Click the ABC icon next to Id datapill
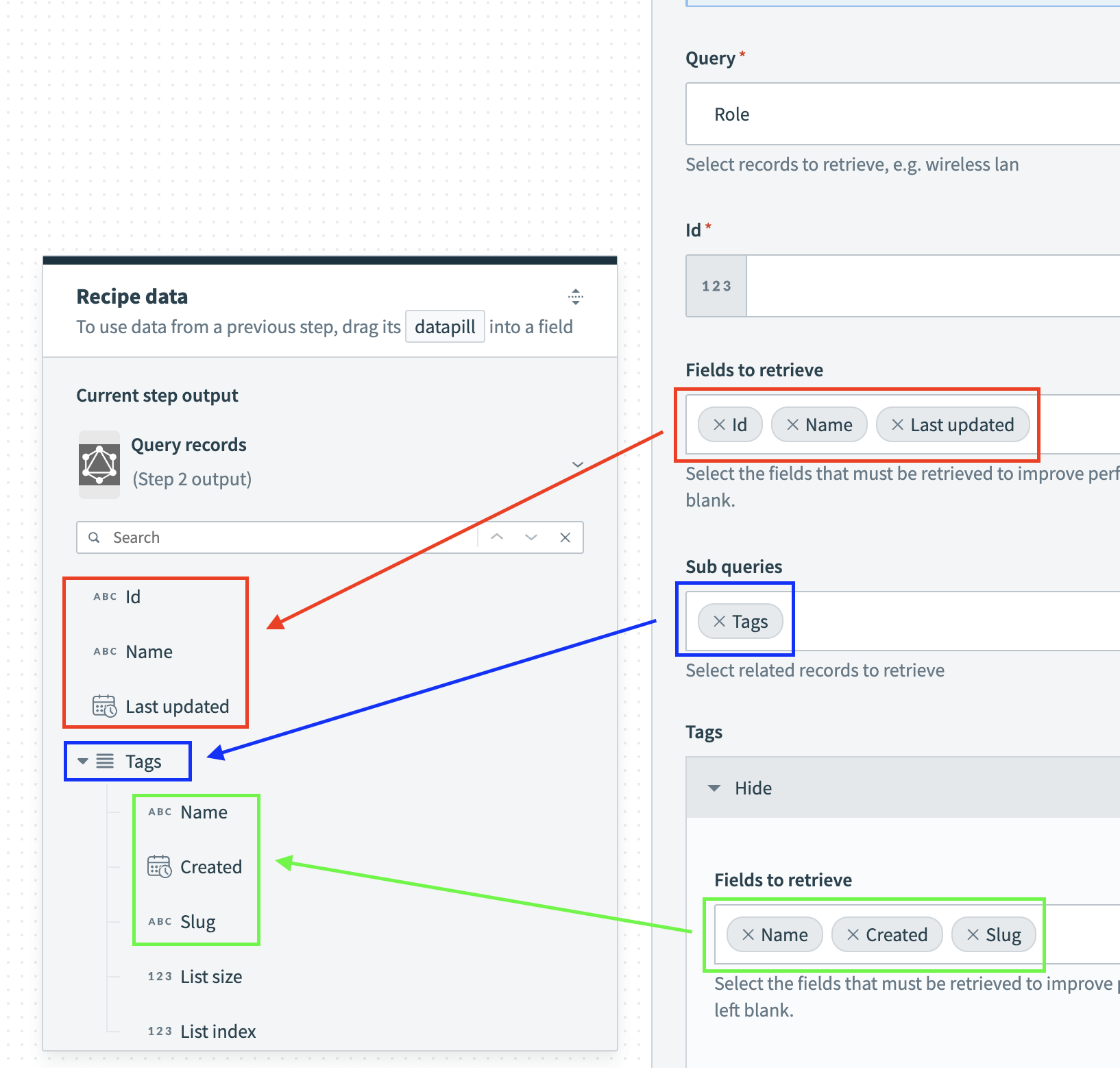The height and width of the screenshot is (1068, 1120). click(104, 596)
